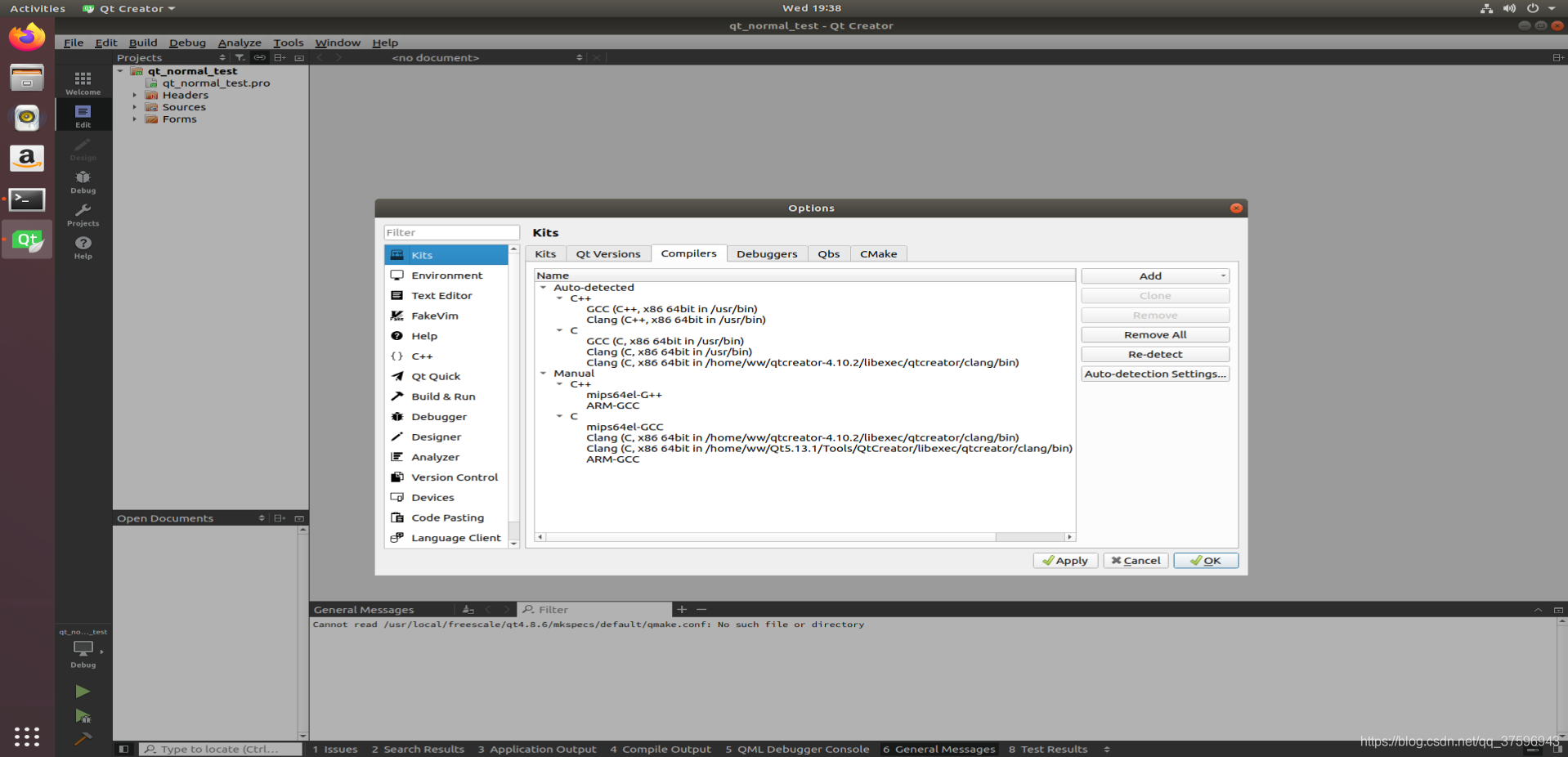Click Cancel in the Options dialog

pos(1136,561)
